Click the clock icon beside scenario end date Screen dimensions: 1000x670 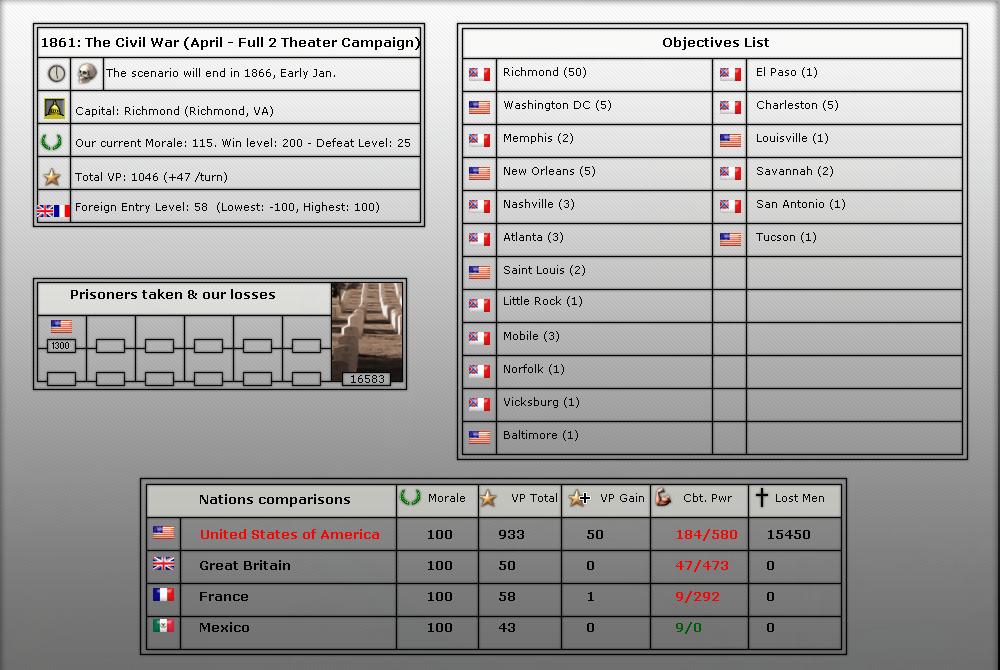pyautogui.click(x=55, y=73)
